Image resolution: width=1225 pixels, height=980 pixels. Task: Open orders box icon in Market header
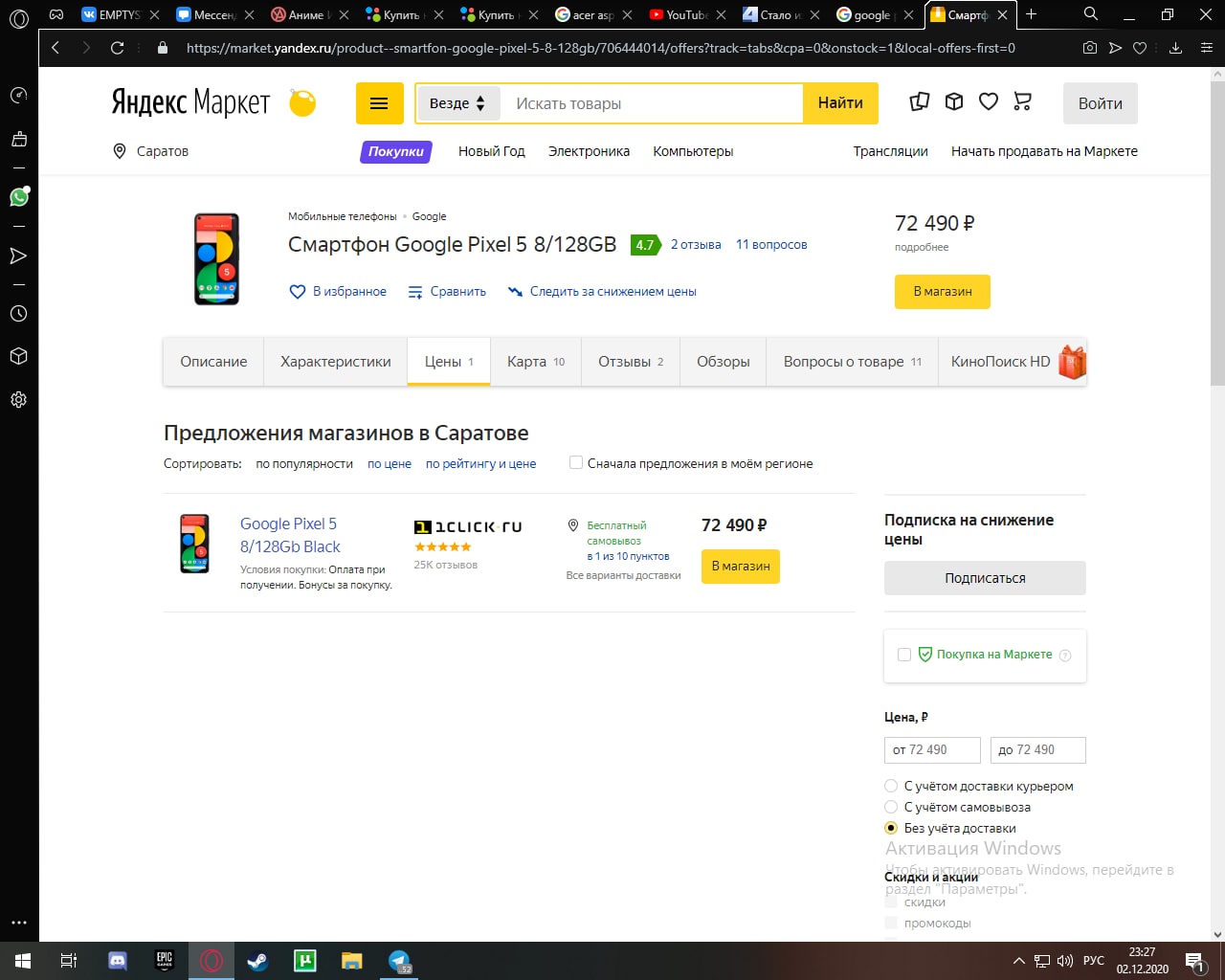coord(954,101)
